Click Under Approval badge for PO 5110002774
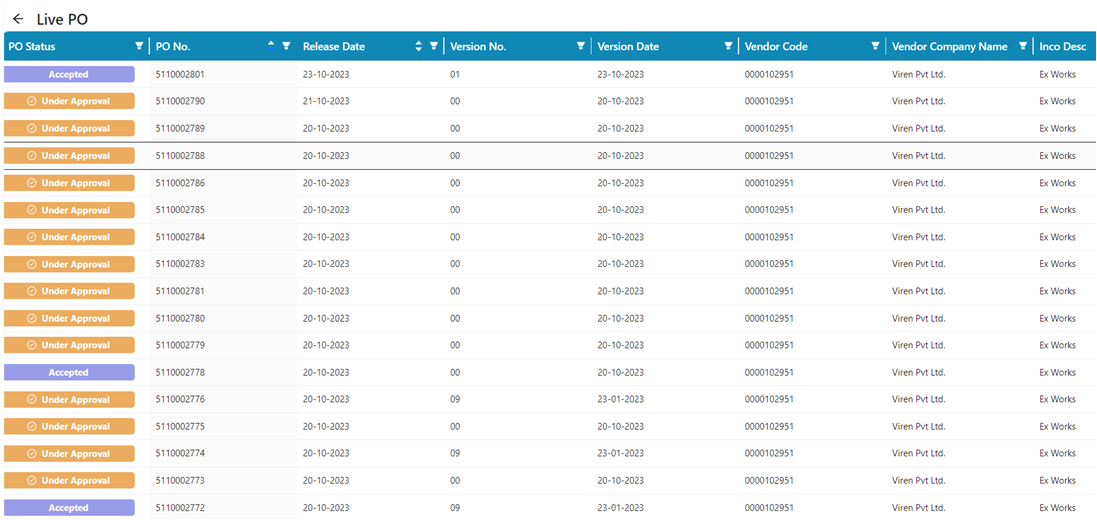This screenshot has height=520, width=1097. [69, 454]
